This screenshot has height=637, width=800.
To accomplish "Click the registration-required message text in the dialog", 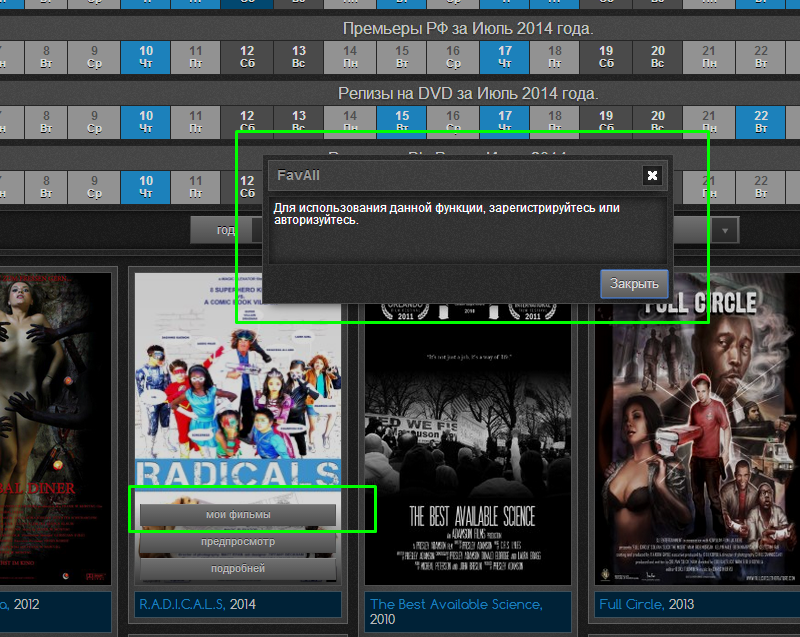I will (x=446, y=214).
